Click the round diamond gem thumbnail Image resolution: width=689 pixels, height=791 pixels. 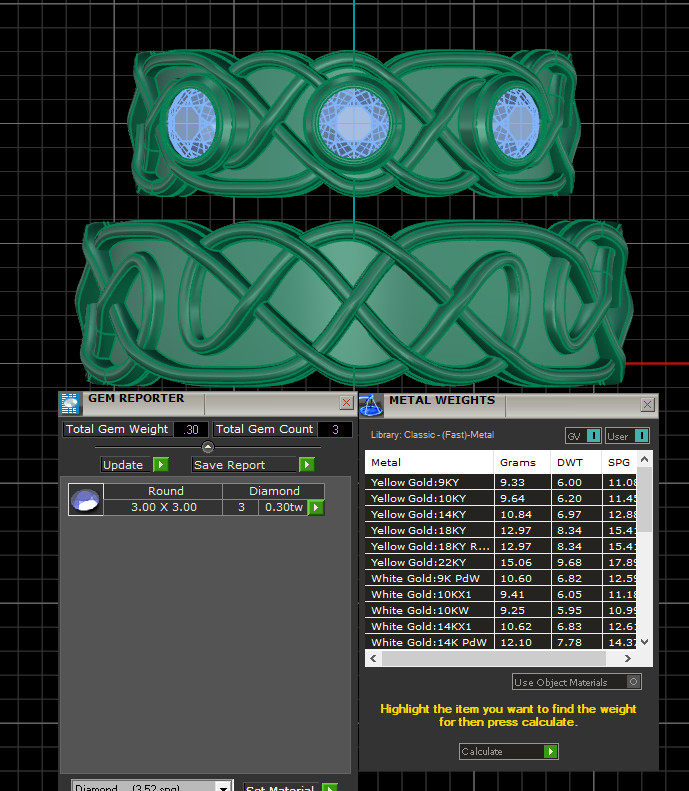point(85,500)
